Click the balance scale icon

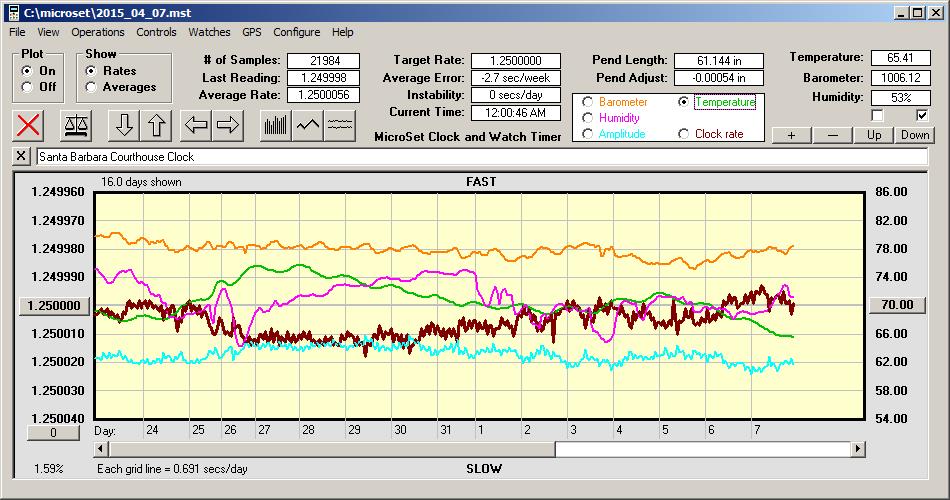point(76,125)
